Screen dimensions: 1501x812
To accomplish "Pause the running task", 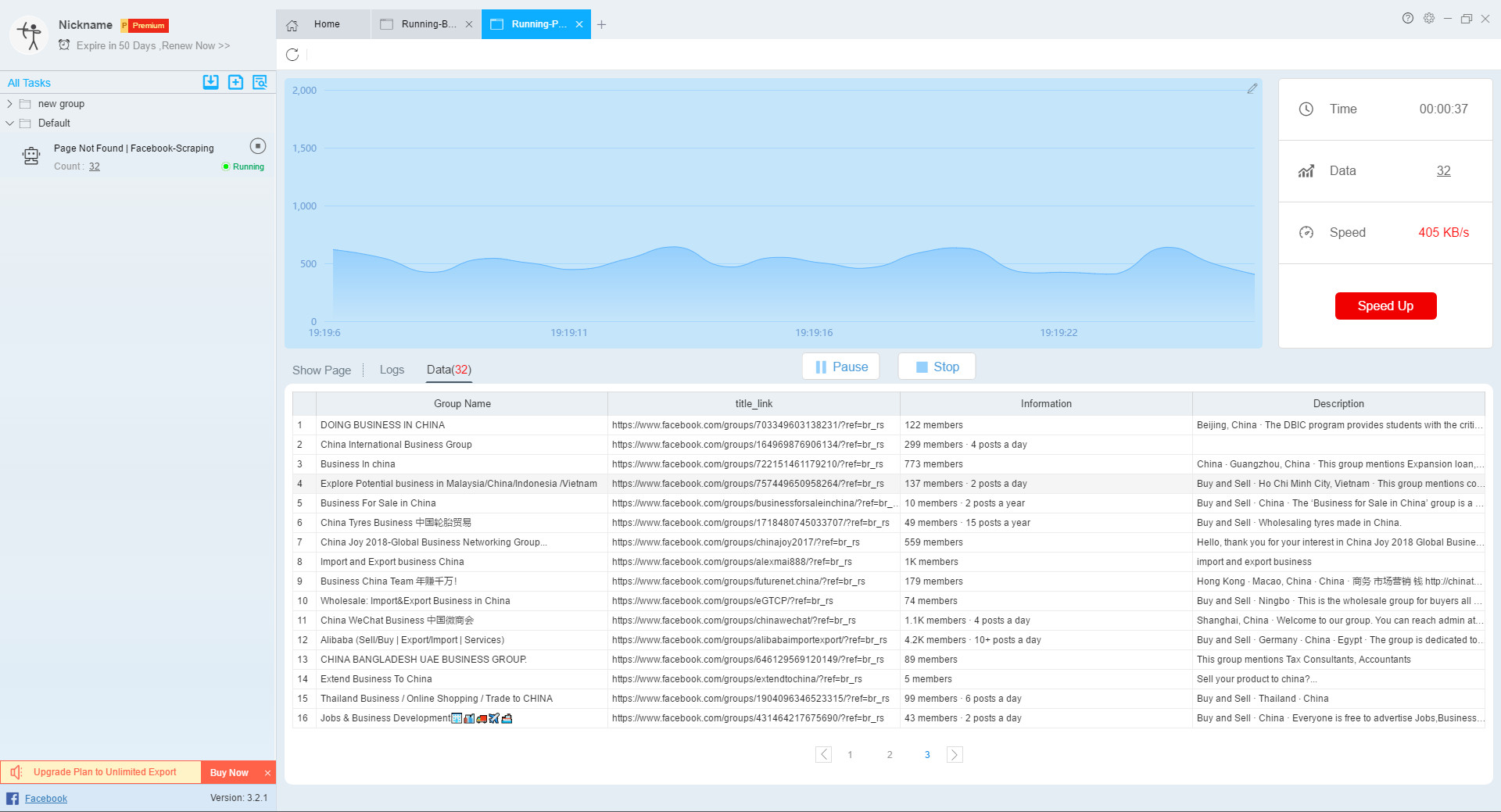I will [x=841, y=367].
